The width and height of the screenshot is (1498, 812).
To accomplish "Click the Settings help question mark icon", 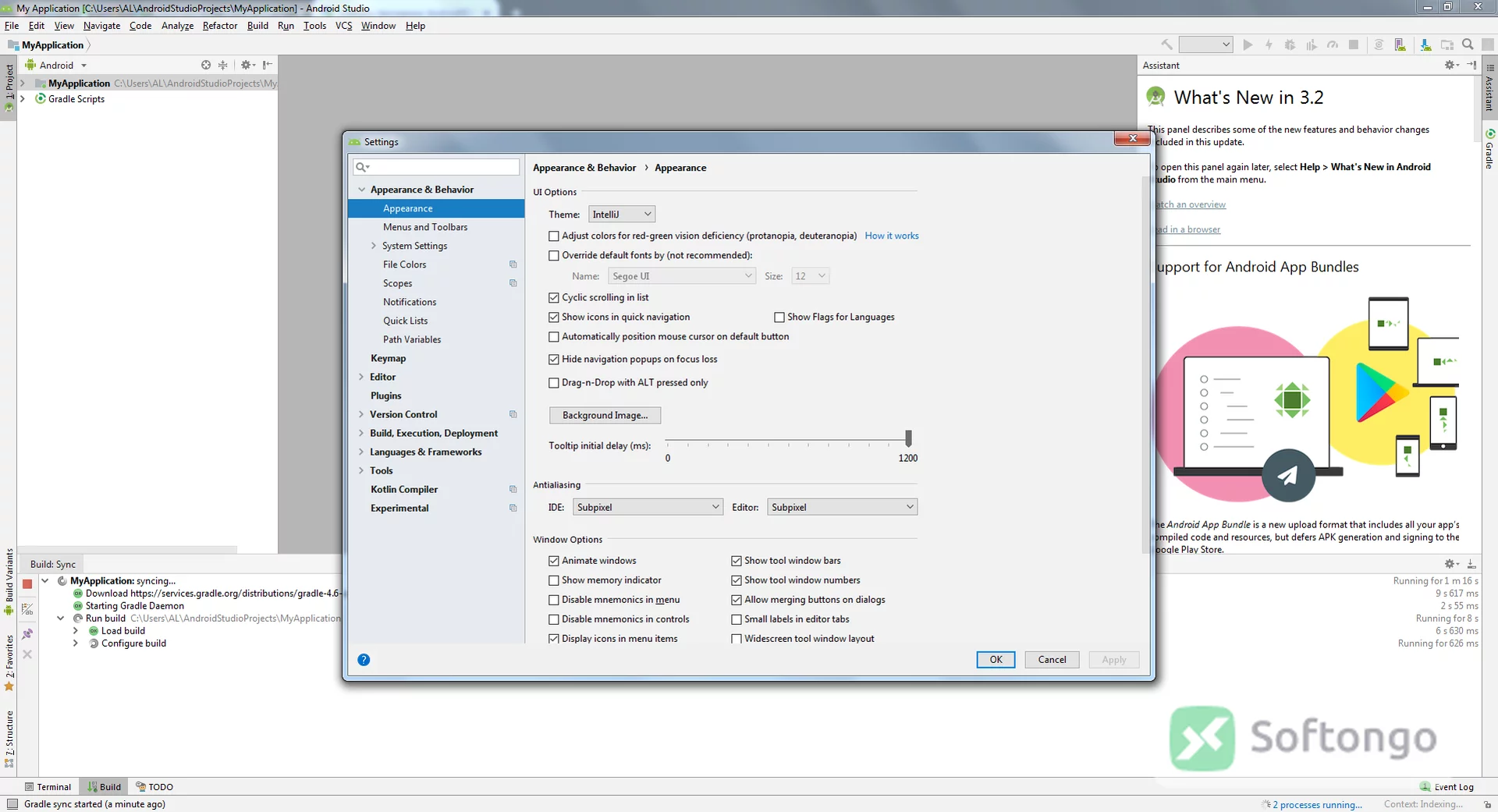I will click(x=364, y=660).
